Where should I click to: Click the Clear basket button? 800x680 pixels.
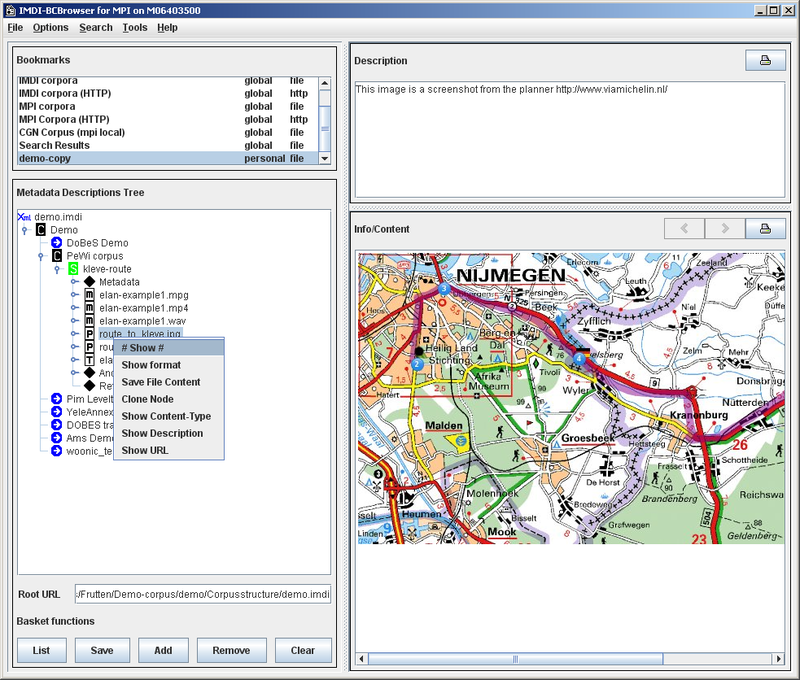tap(303, 650)
